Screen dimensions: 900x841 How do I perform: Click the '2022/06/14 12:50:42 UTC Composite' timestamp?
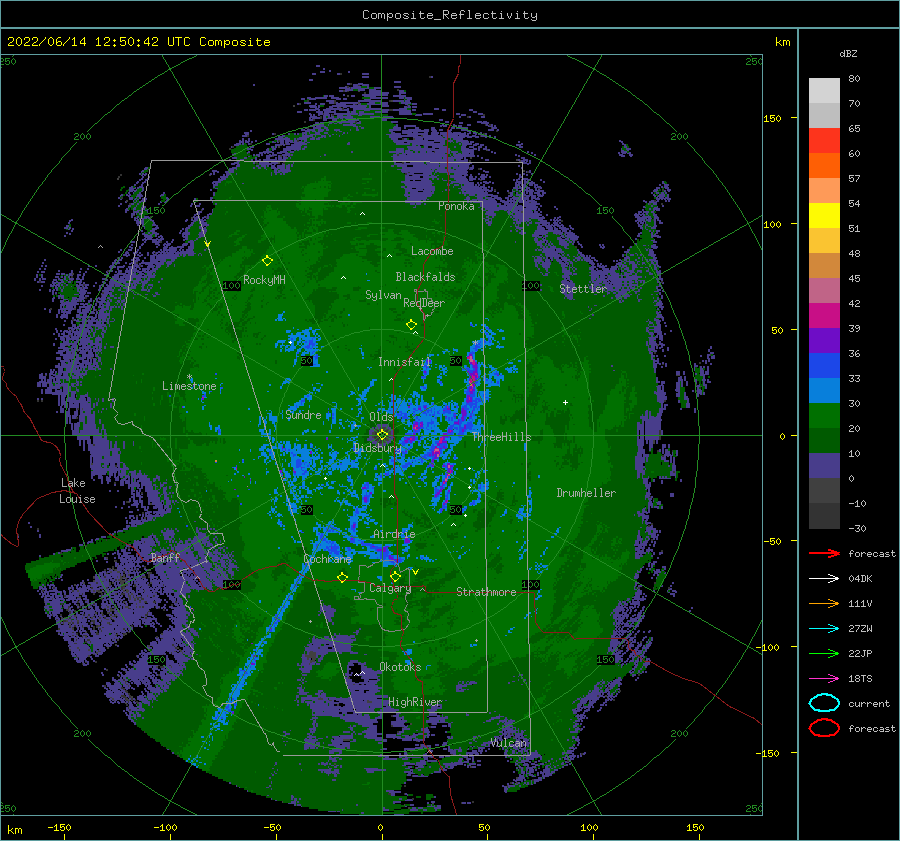138,42
